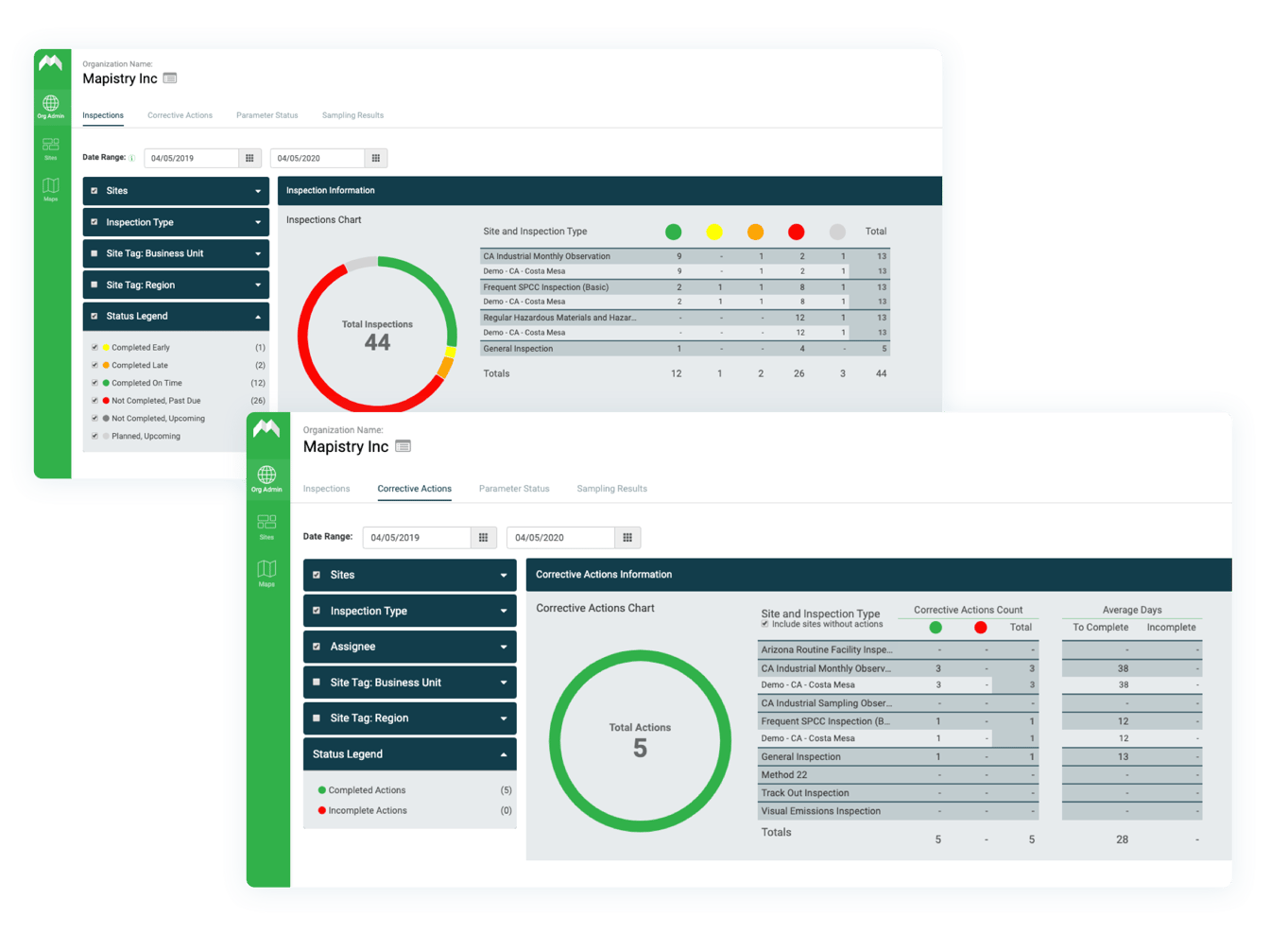Click the Method 22 table row
The image size is (1288, 934).
pos(898,775)
